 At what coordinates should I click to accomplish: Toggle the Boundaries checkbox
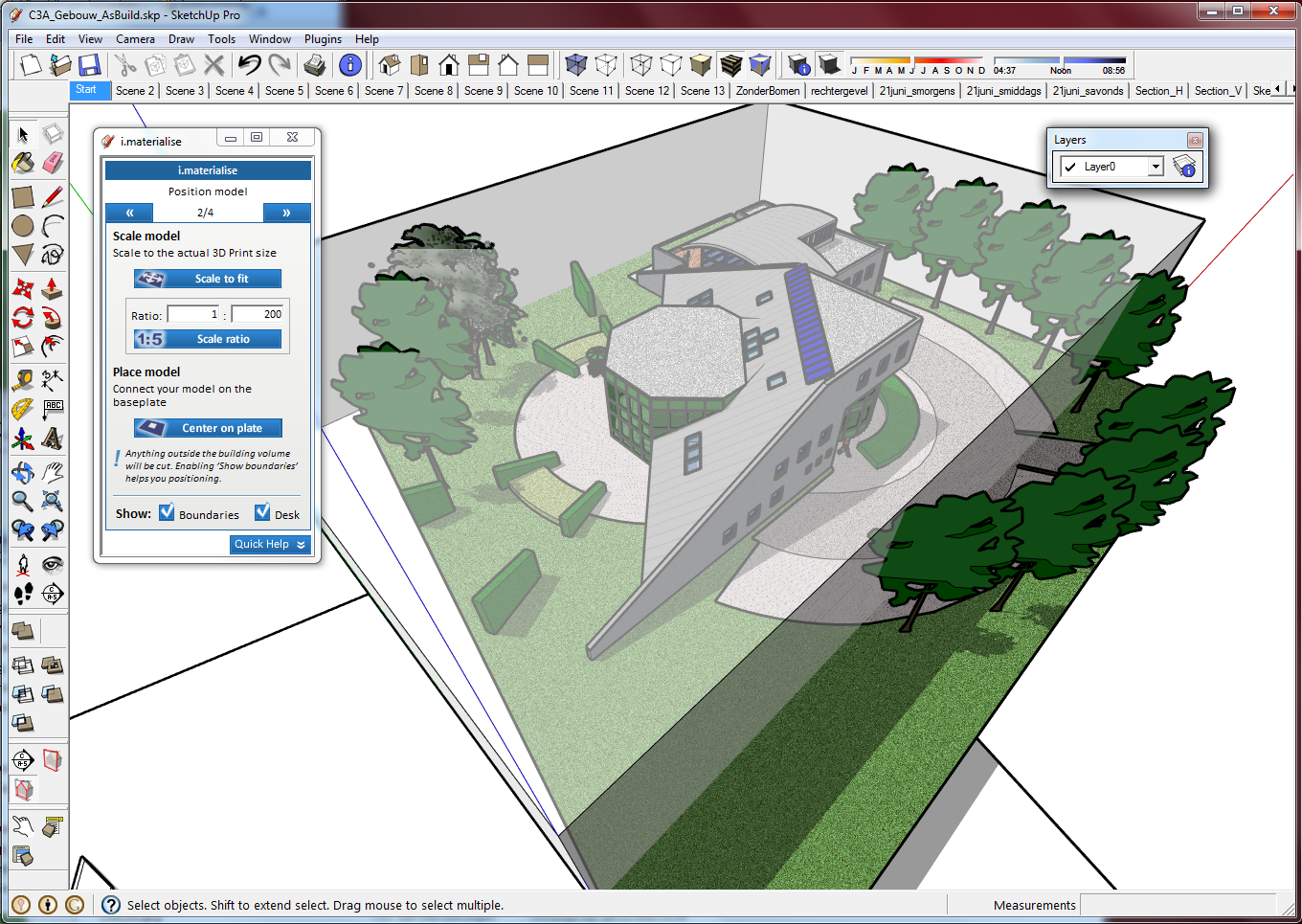[x=167, y=512]
